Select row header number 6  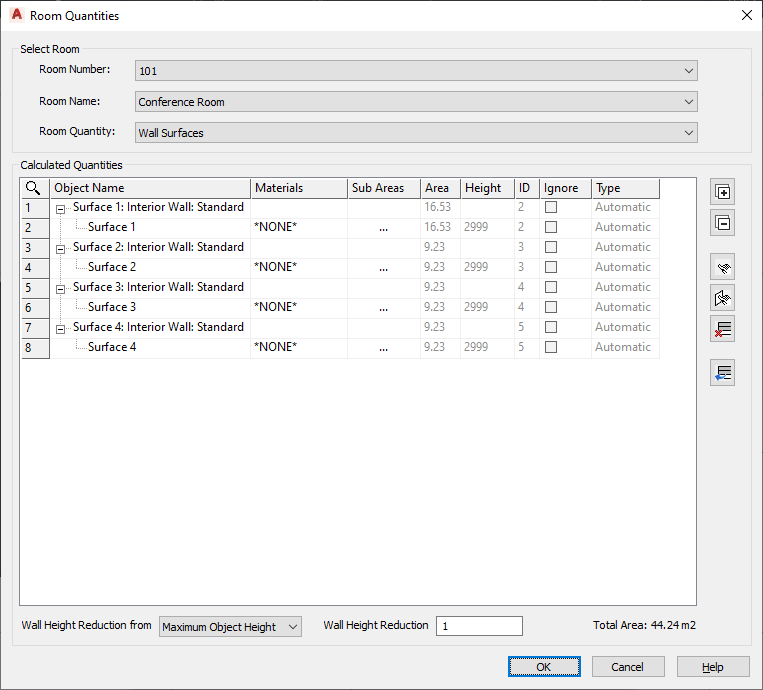(x=35, y=308)
